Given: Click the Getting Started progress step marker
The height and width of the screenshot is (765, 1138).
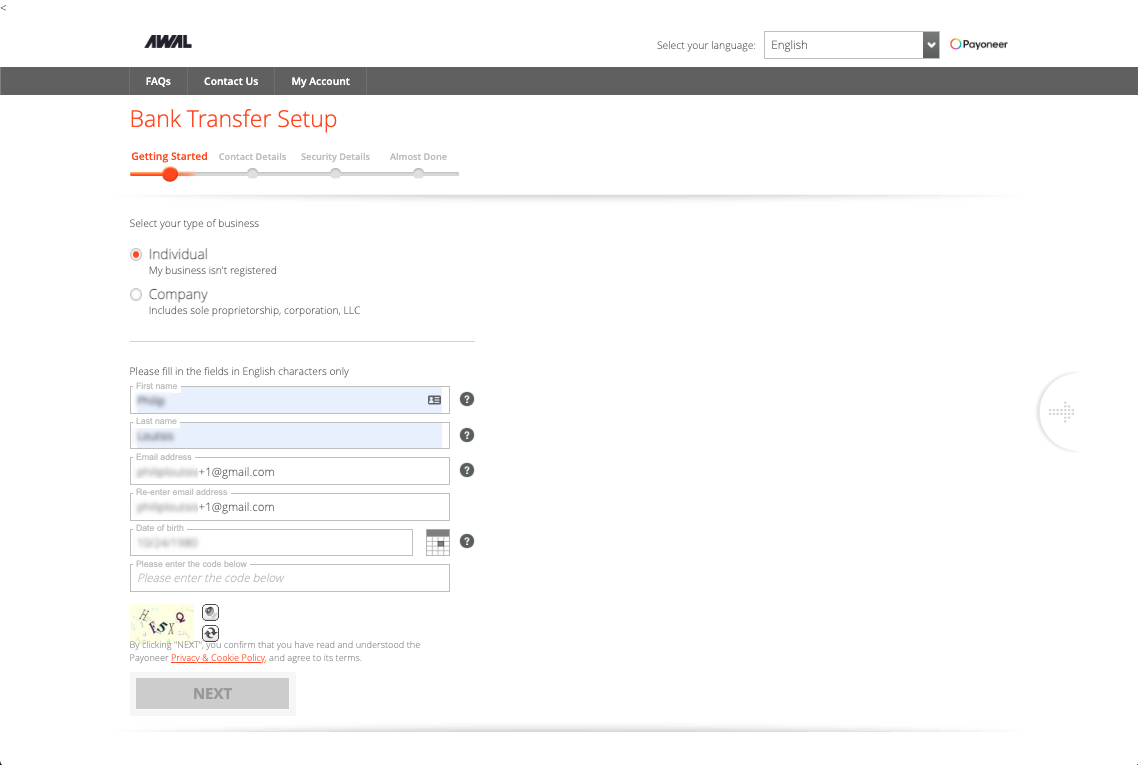Looking at the screenshot, I should [x=170, y=174].
